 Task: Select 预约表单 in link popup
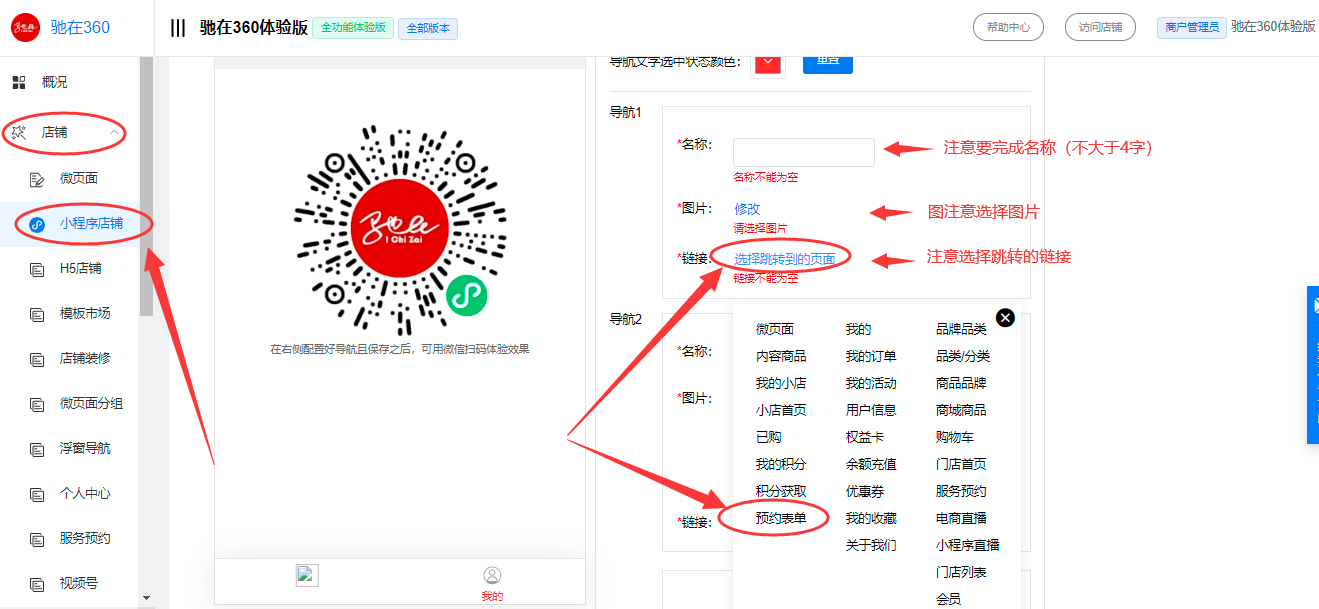781,518
